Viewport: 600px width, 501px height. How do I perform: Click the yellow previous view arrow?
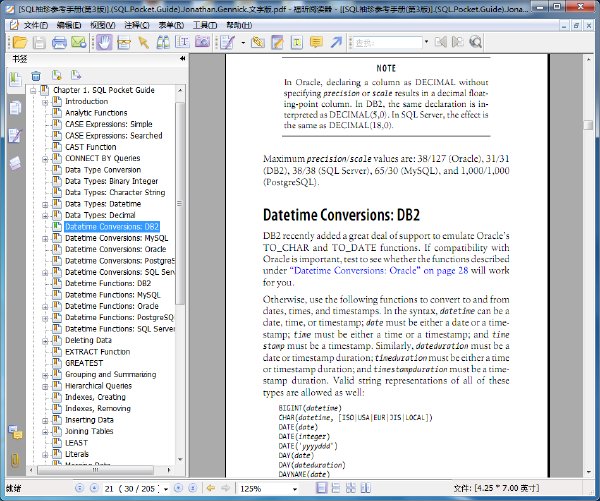click(x=210, y=488)
